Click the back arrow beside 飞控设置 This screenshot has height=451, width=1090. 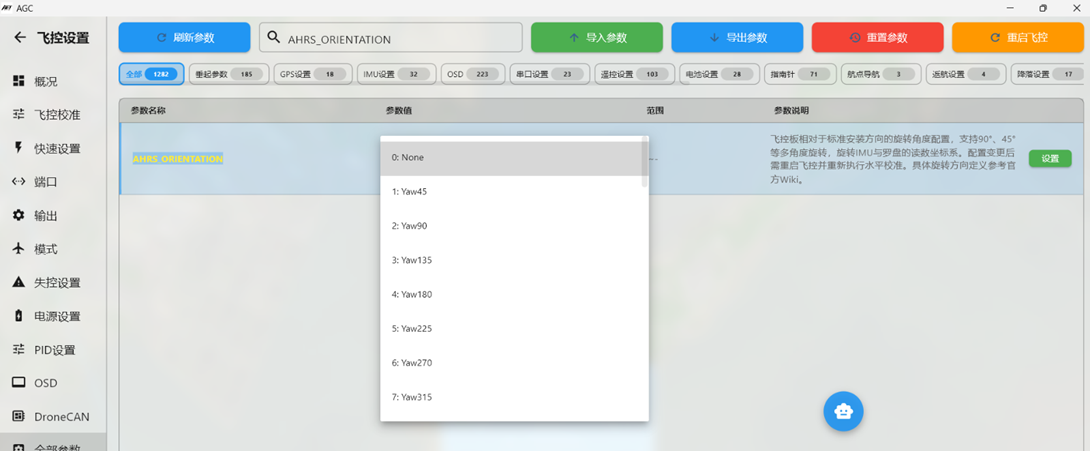[20, 38]
